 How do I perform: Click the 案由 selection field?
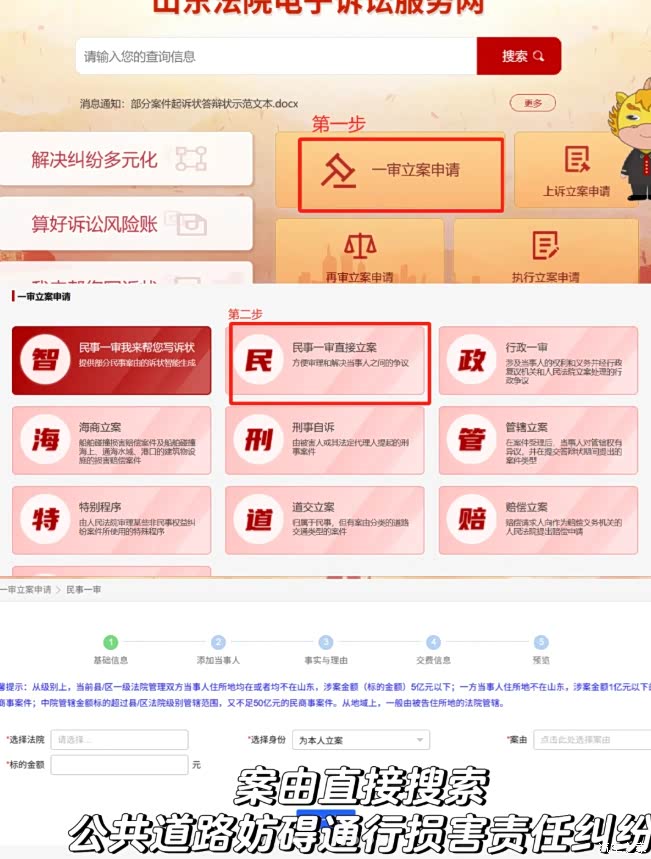(592, 740)
